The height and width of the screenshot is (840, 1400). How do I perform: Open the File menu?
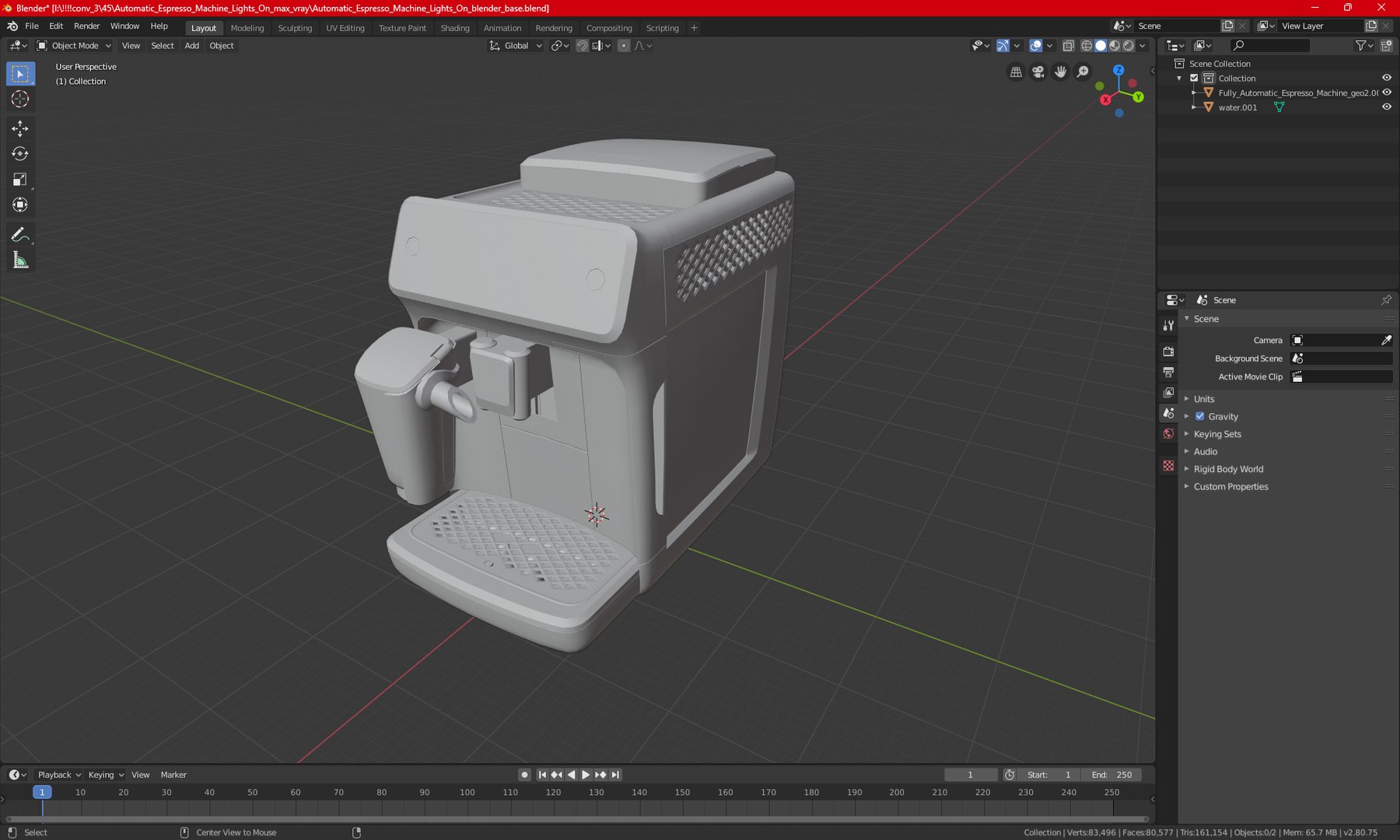tap(32, 26)
